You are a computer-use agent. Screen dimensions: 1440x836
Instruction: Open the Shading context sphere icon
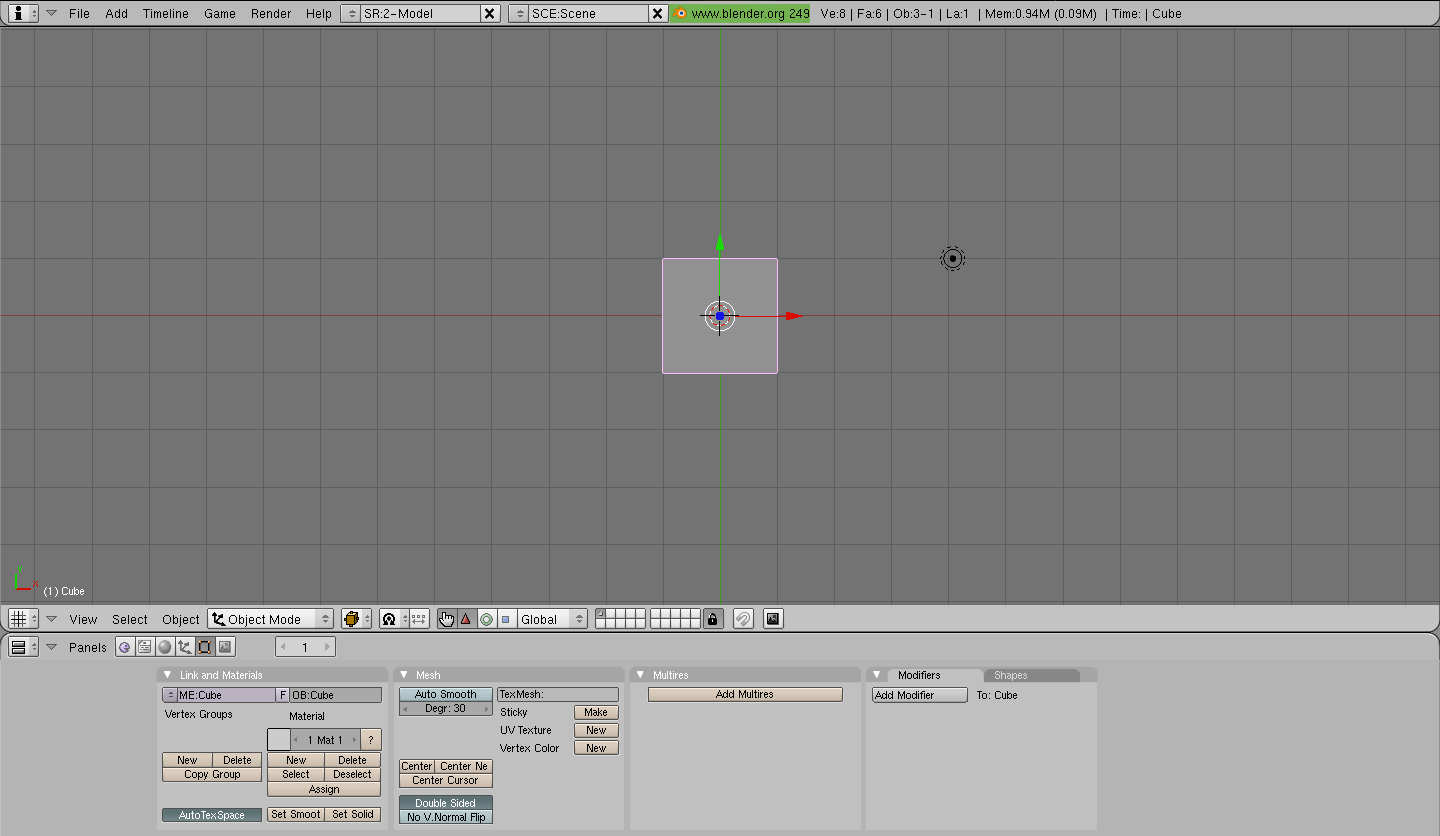click(x=165, y=647)
